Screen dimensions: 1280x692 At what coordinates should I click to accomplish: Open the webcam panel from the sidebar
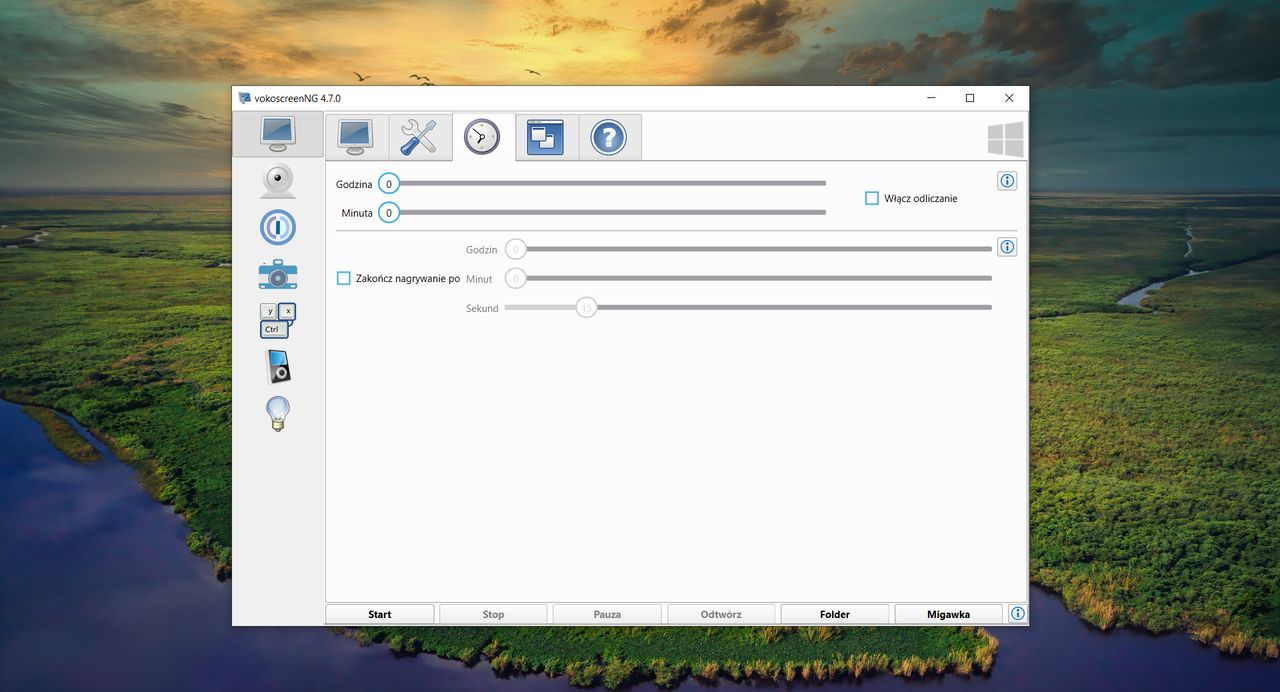coord(277,180)
